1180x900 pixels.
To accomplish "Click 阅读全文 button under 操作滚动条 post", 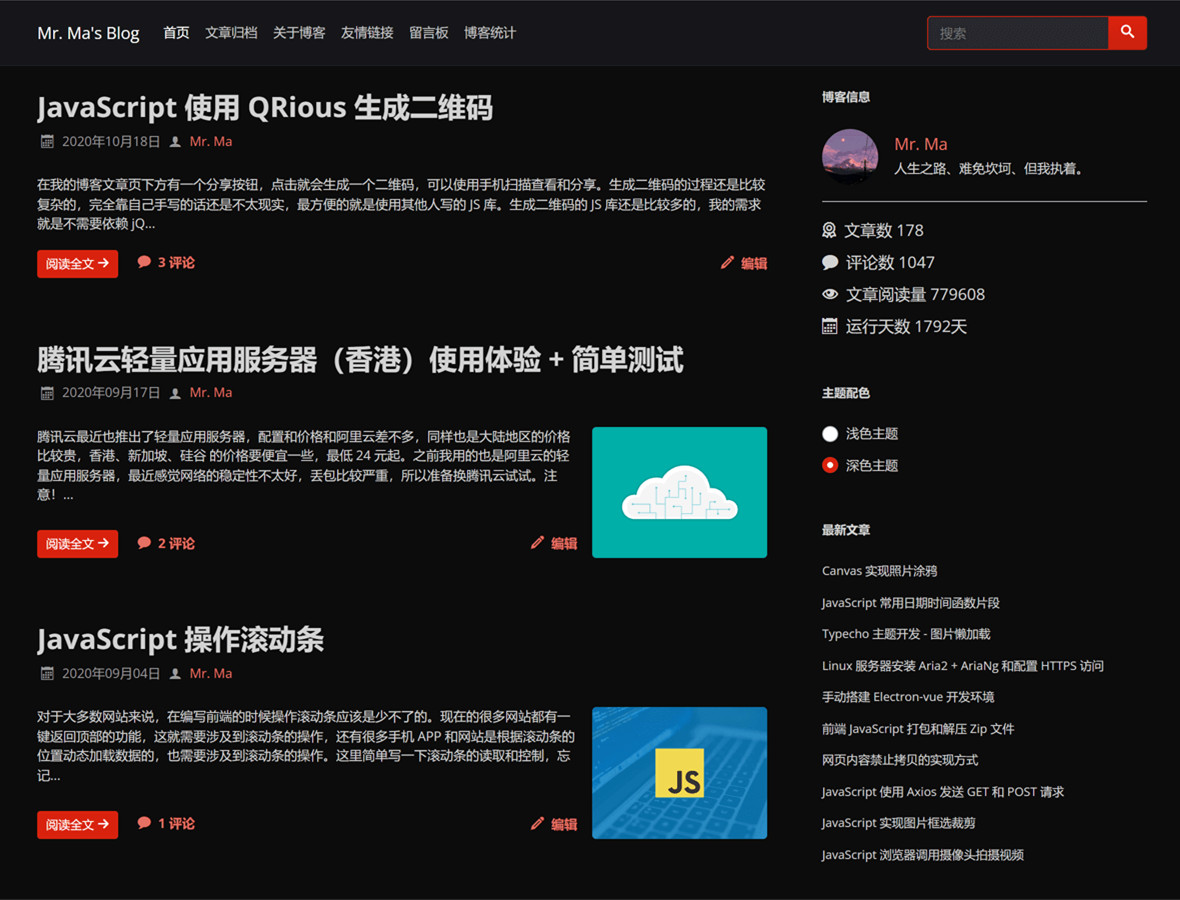I will coord(78,825).
